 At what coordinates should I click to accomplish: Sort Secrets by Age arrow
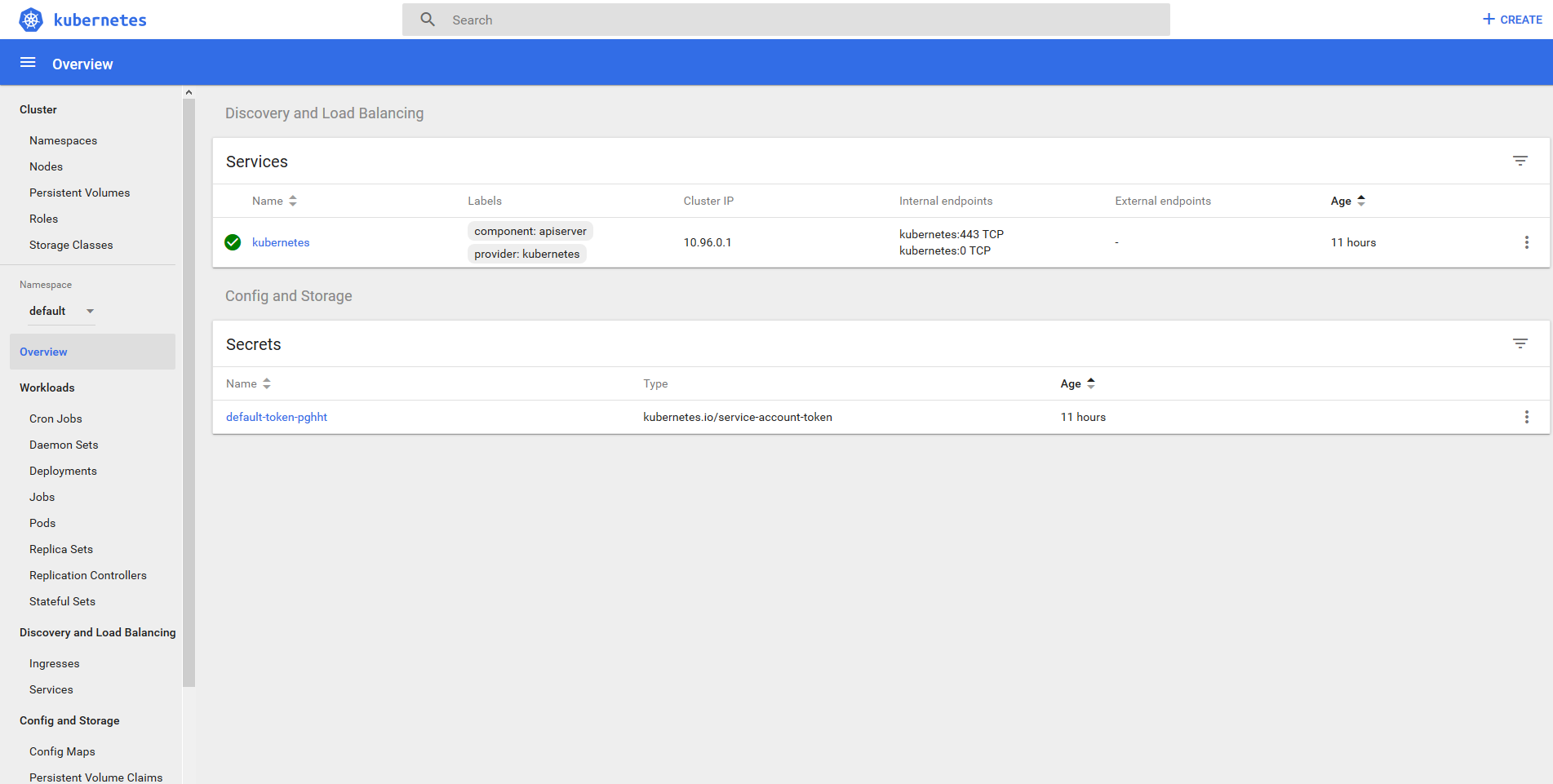coord(1091,383)
